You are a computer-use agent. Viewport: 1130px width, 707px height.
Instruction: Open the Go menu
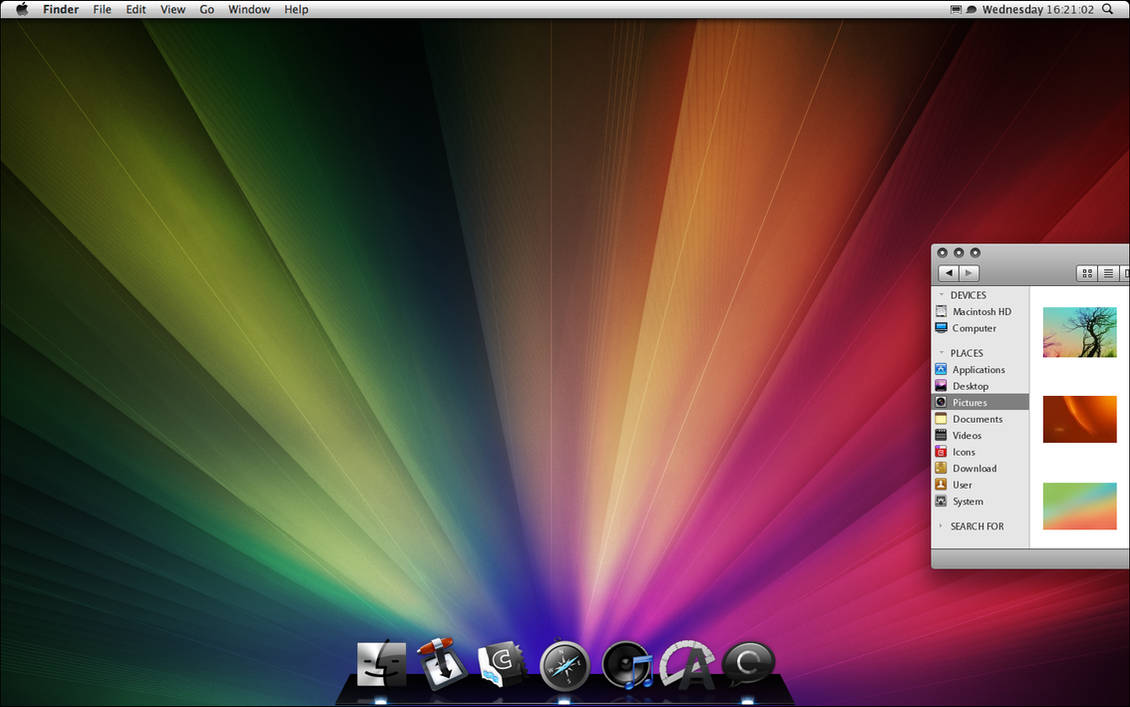(x=206, y=9)
